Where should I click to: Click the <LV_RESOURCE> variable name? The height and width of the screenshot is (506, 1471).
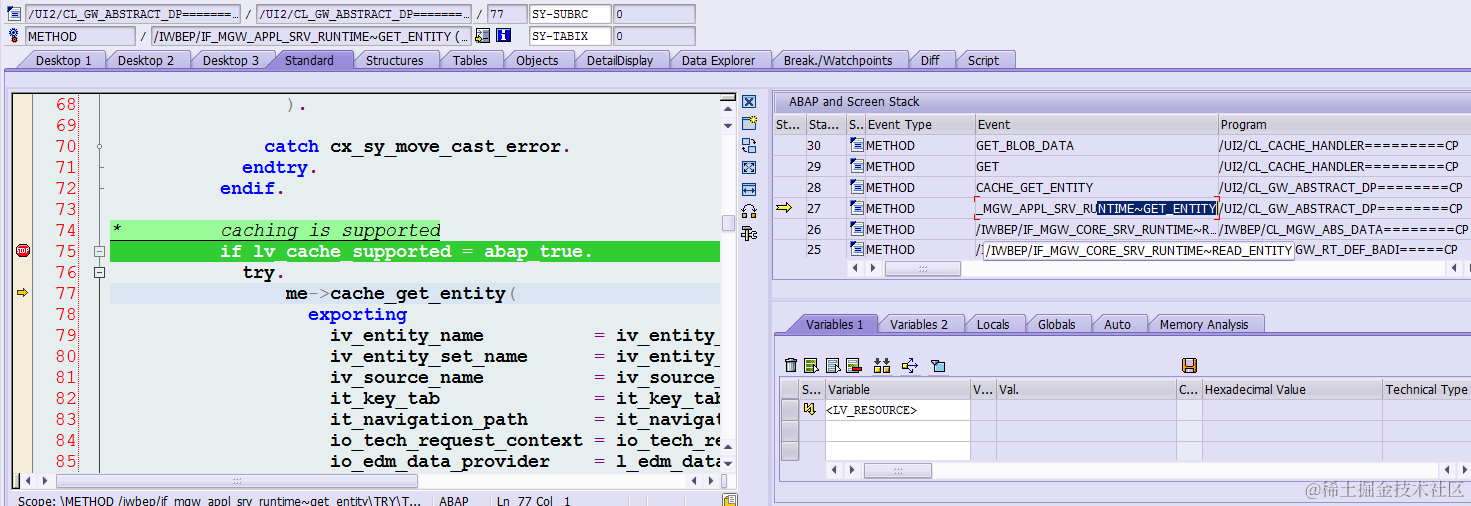[871, 410]
